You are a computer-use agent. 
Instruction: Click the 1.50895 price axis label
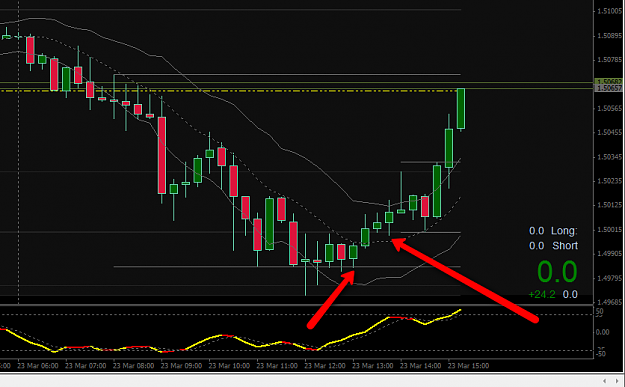tap(609, 36)
